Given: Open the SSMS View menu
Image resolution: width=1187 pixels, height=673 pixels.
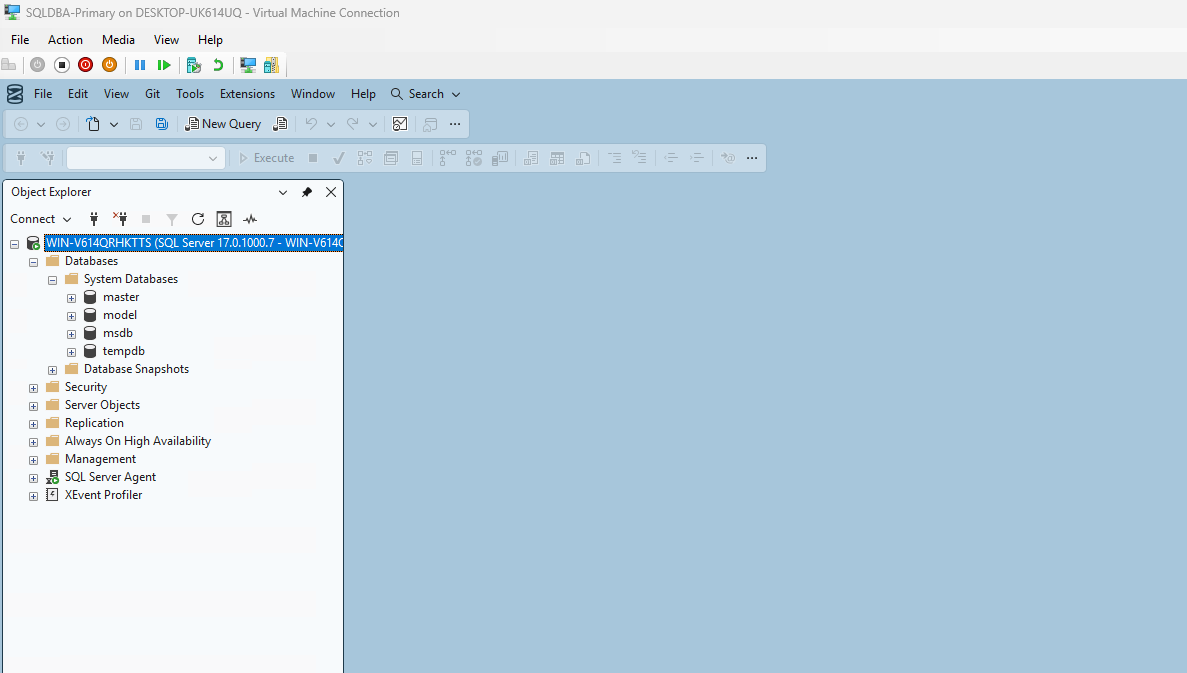Looking at the screenshot, I should point(117,94).
